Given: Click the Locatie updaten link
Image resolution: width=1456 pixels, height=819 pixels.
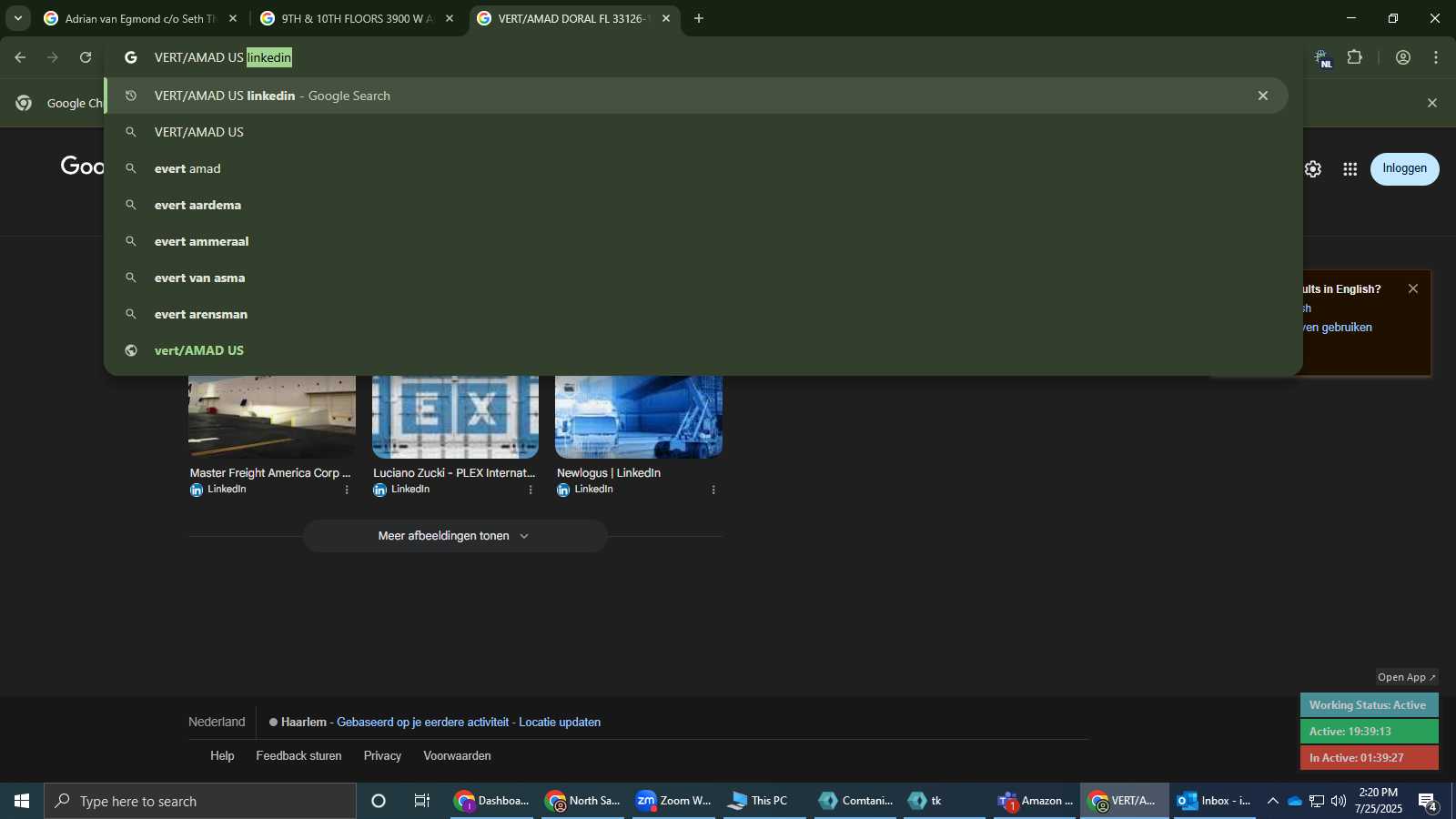Looking at the screenshot, I should point(560,723).
